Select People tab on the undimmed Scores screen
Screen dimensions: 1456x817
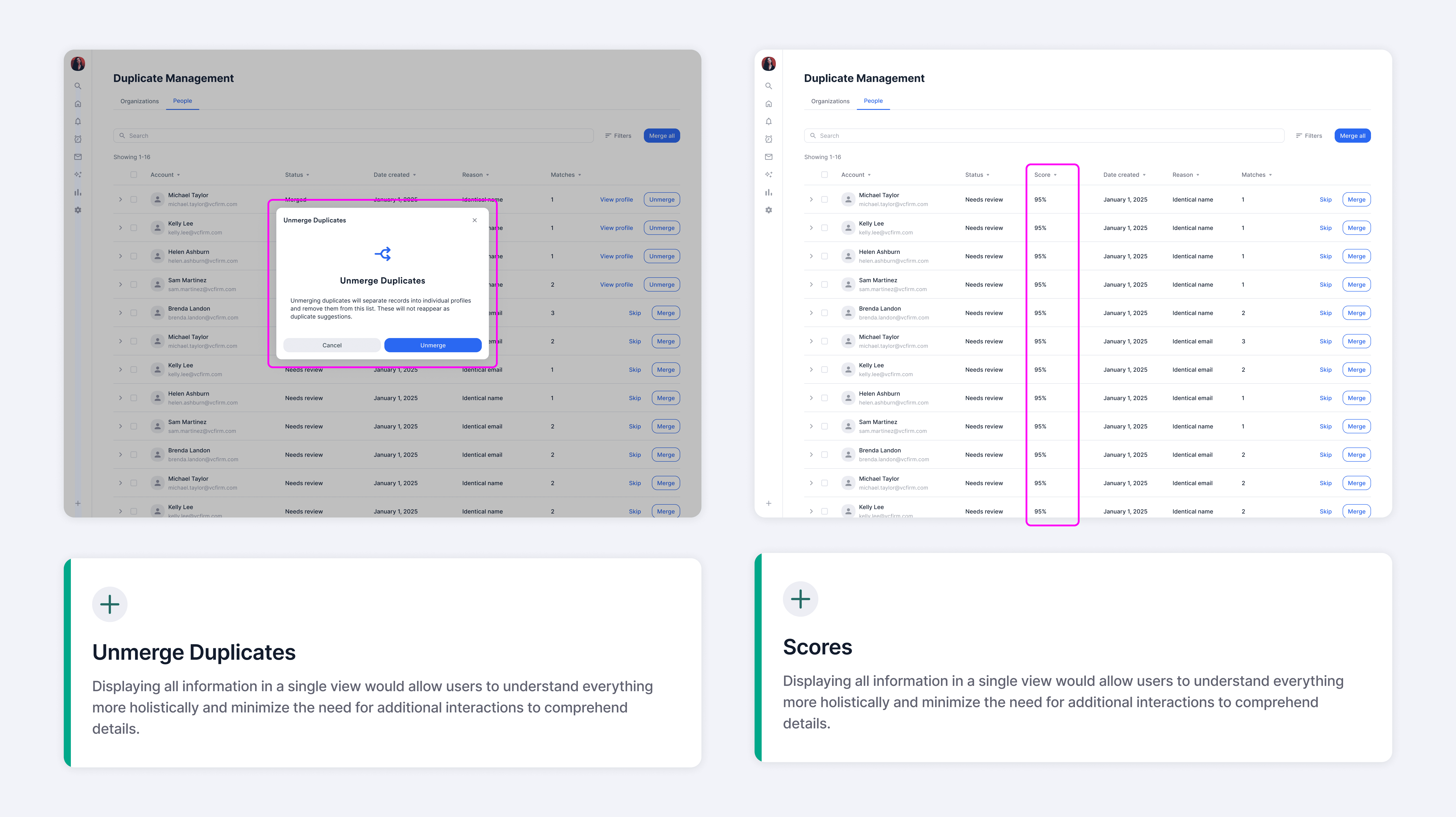[873, 101]
